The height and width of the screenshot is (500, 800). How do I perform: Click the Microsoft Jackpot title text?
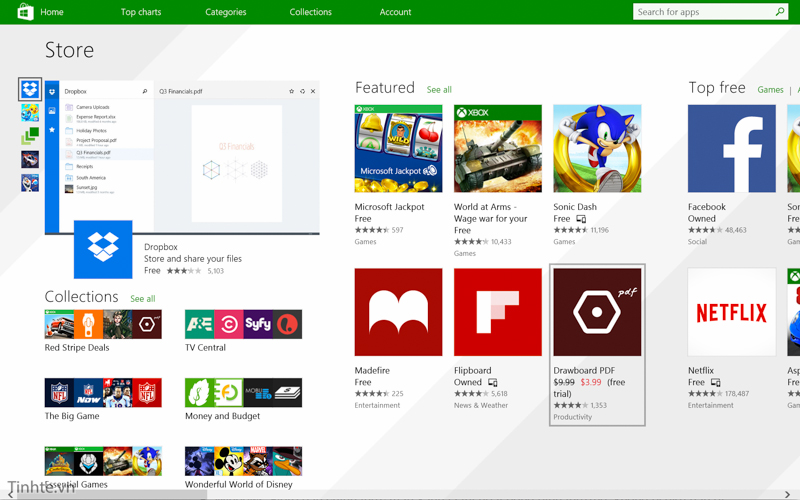389,207
